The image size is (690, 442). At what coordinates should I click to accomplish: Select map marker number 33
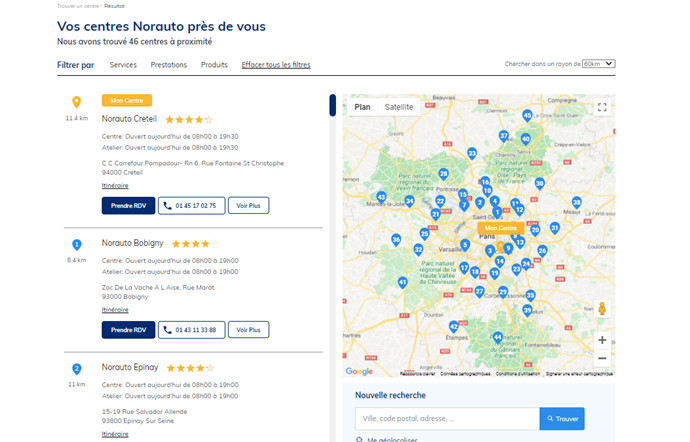click(472, 154)
